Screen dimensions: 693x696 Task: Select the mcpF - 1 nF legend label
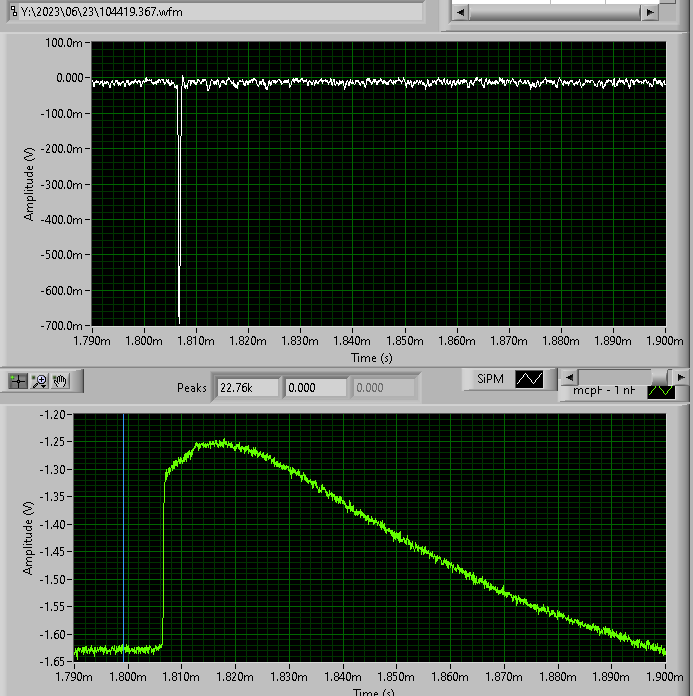604,390
